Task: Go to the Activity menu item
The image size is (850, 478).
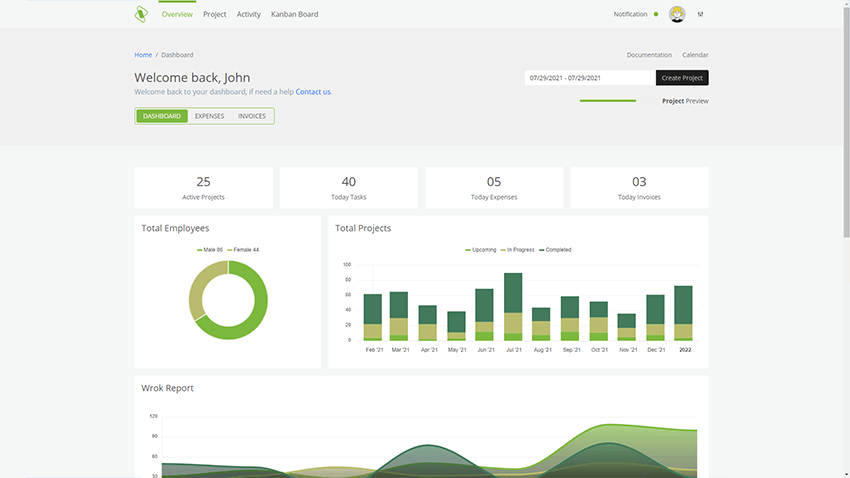Action: pos(248,15)
